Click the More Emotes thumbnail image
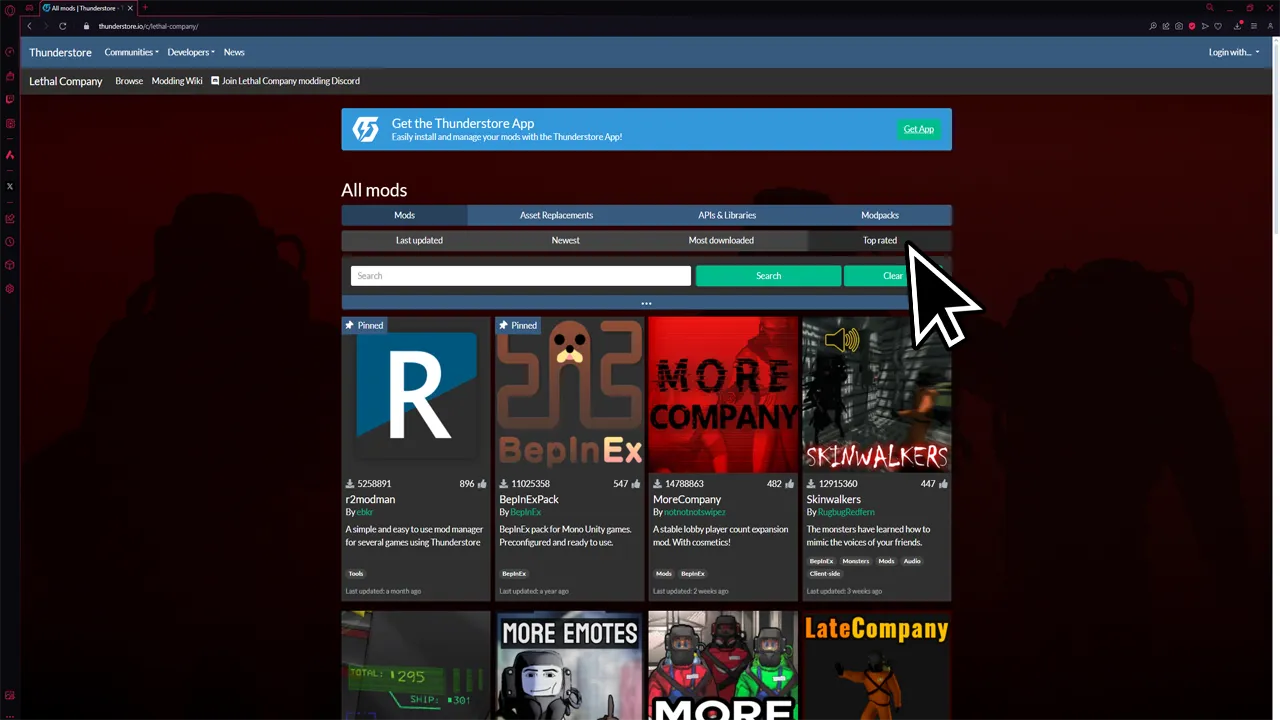1280x720 pixels. click(x=569, y=666)
